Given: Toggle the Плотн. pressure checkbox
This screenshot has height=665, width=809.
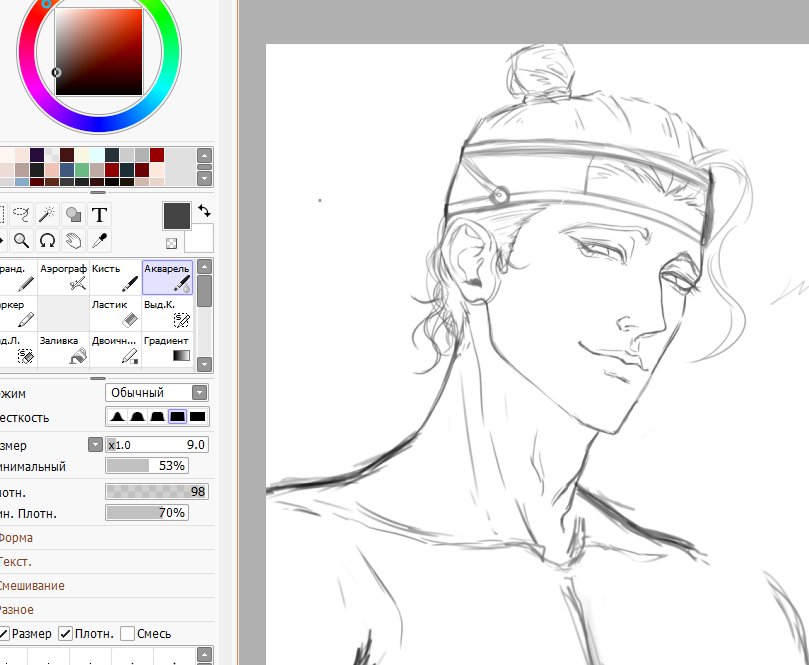Looking at the screenshot, I should [66, 634].
